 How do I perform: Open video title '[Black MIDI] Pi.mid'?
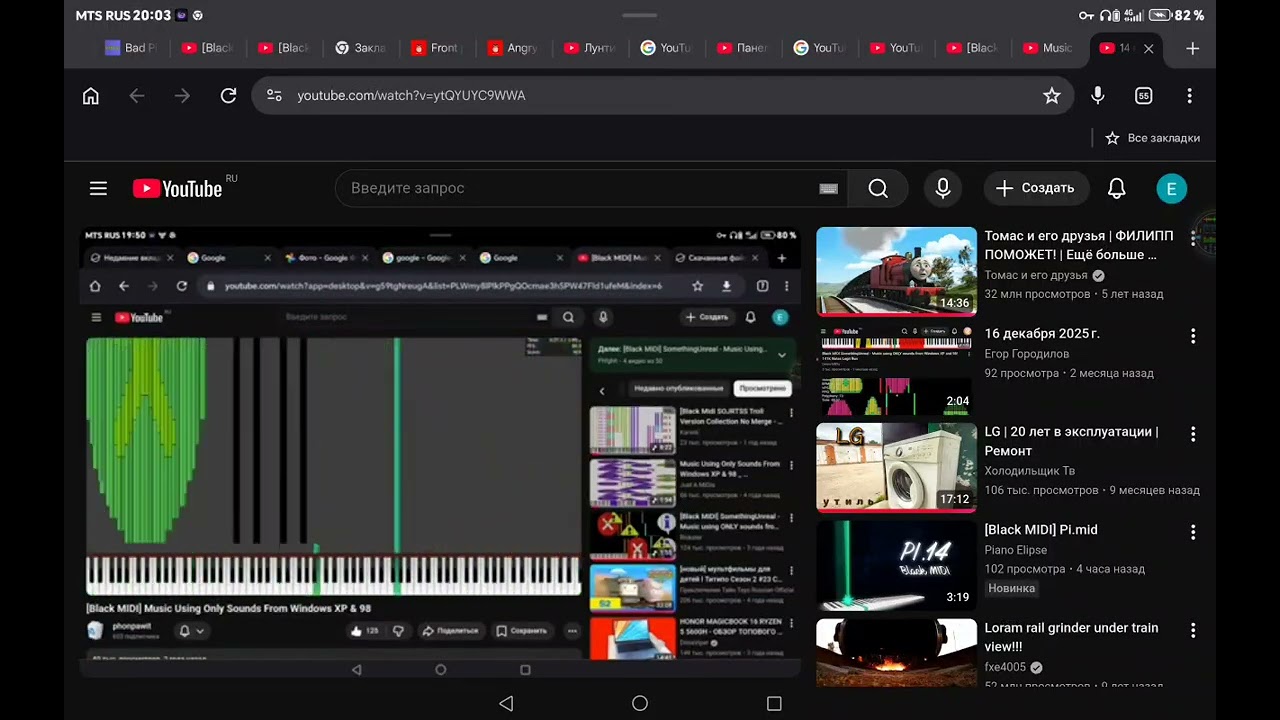pos(1041,530)
